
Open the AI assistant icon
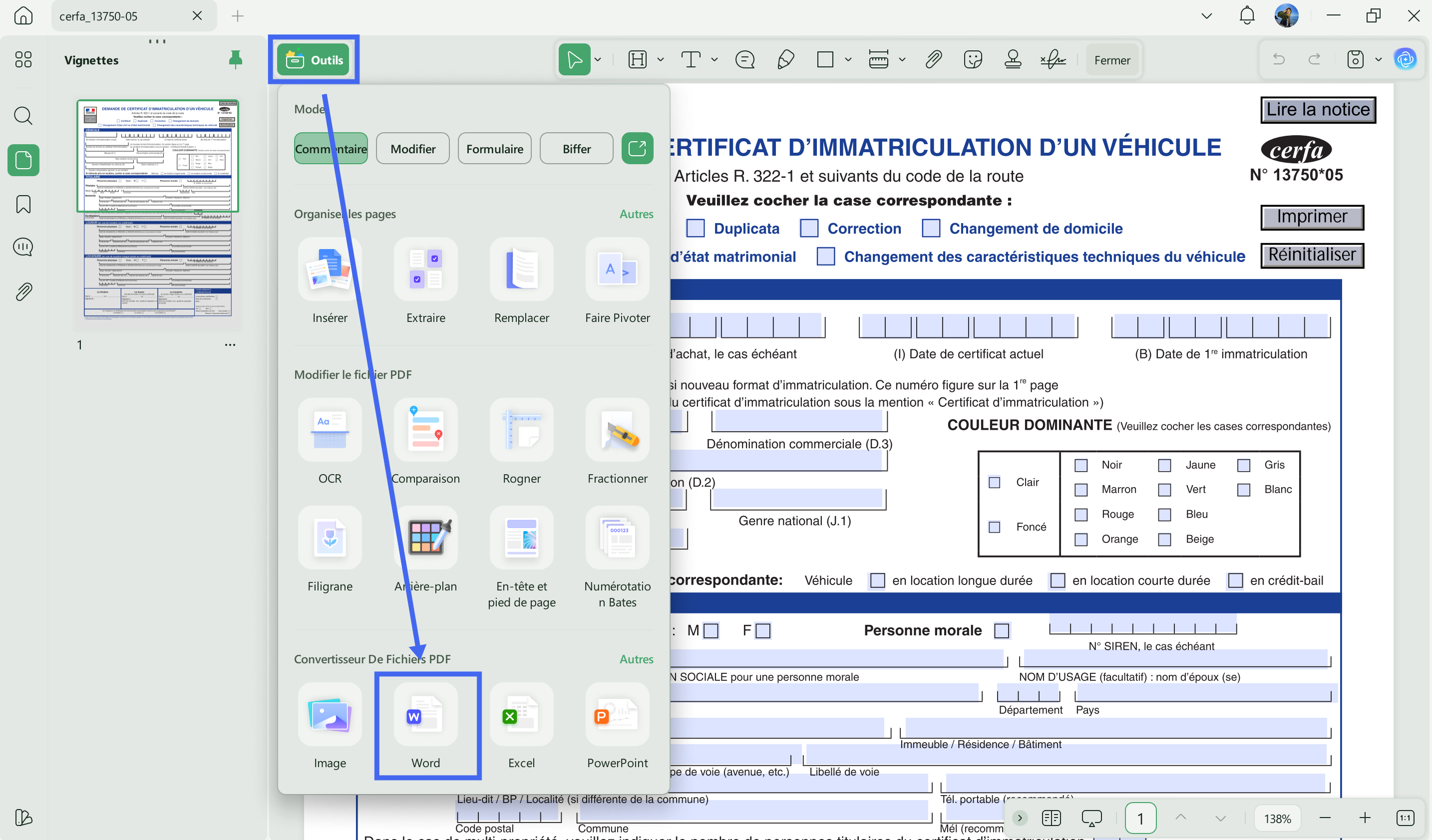[x=1406, y=59]
